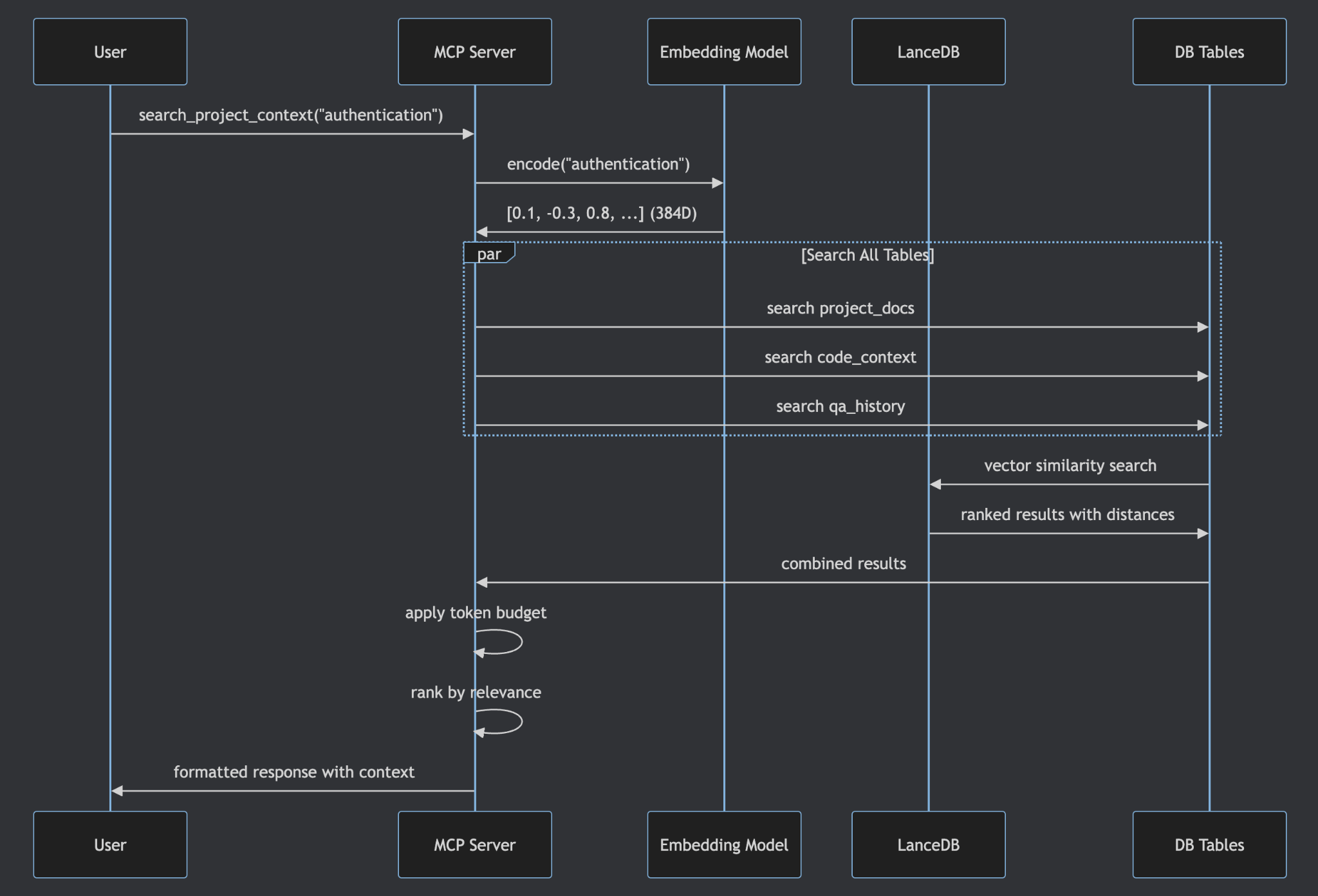Click the 'par' block label
Viewport: 1318px width, 896px height.
pos(489,254)
